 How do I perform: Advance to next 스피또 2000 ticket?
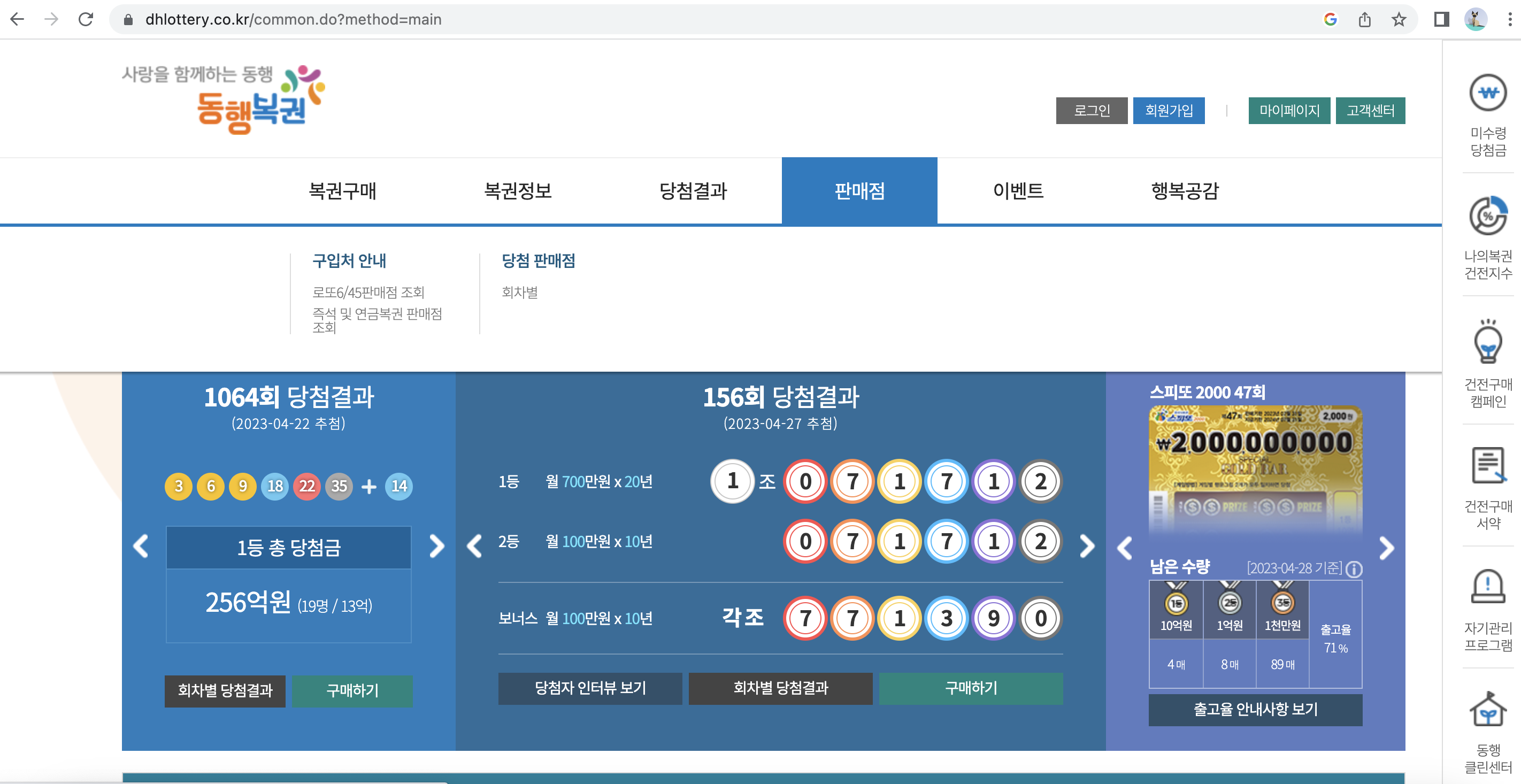tap(1386, 549)
